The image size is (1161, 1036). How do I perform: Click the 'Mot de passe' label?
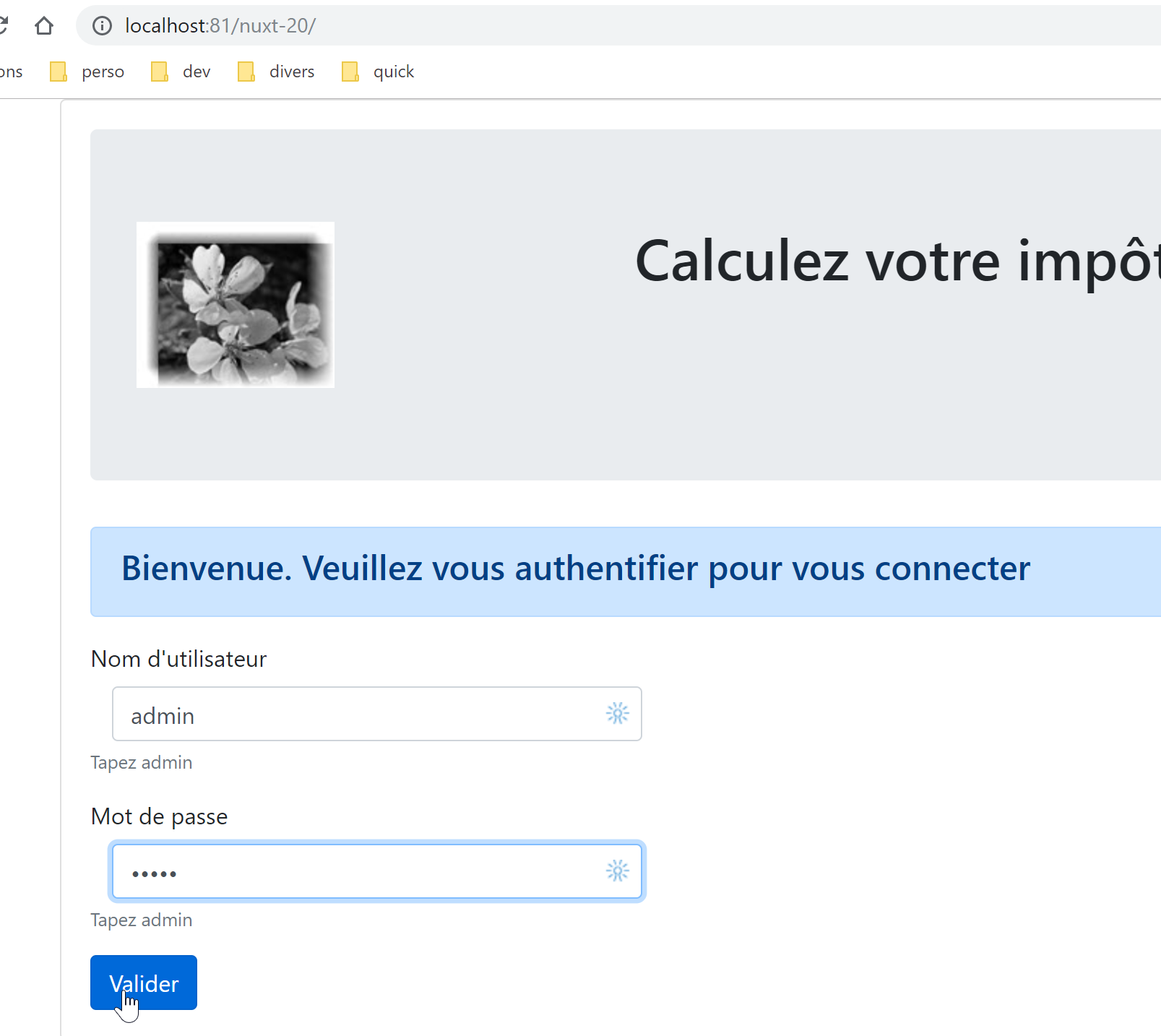(x=159, y=816)
